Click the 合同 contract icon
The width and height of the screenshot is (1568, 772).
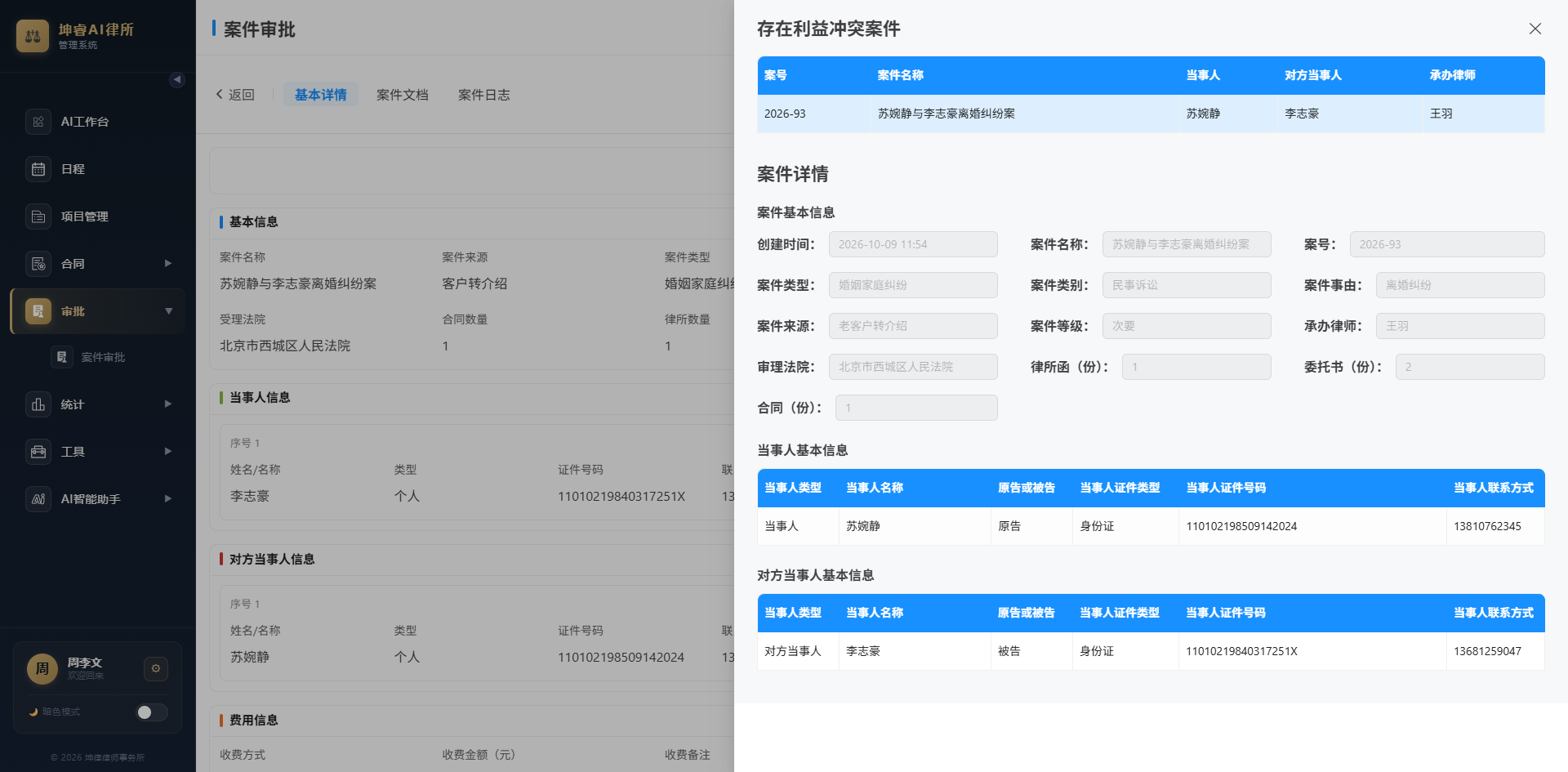(x=38, y=264)
